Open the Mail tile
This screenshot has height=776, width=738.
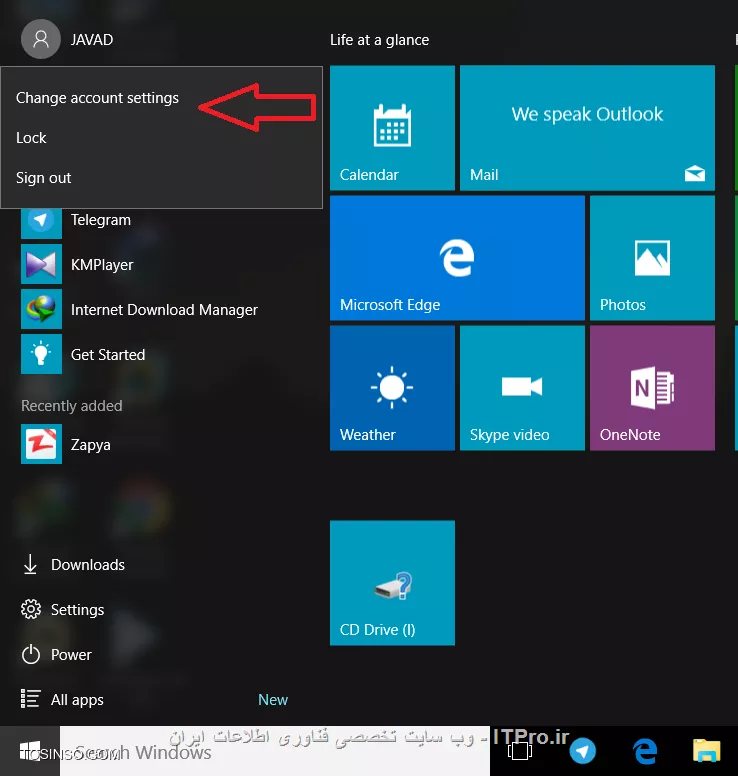(587, 128)
